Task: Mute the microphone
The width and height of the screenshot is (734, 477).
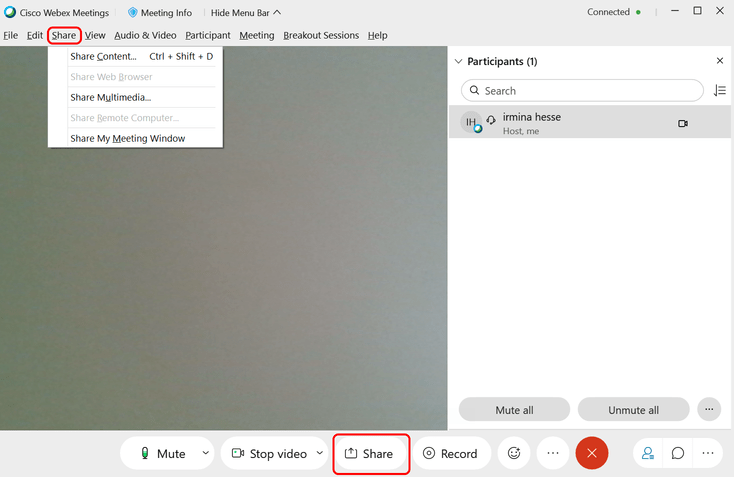Action: pos(162,453)
